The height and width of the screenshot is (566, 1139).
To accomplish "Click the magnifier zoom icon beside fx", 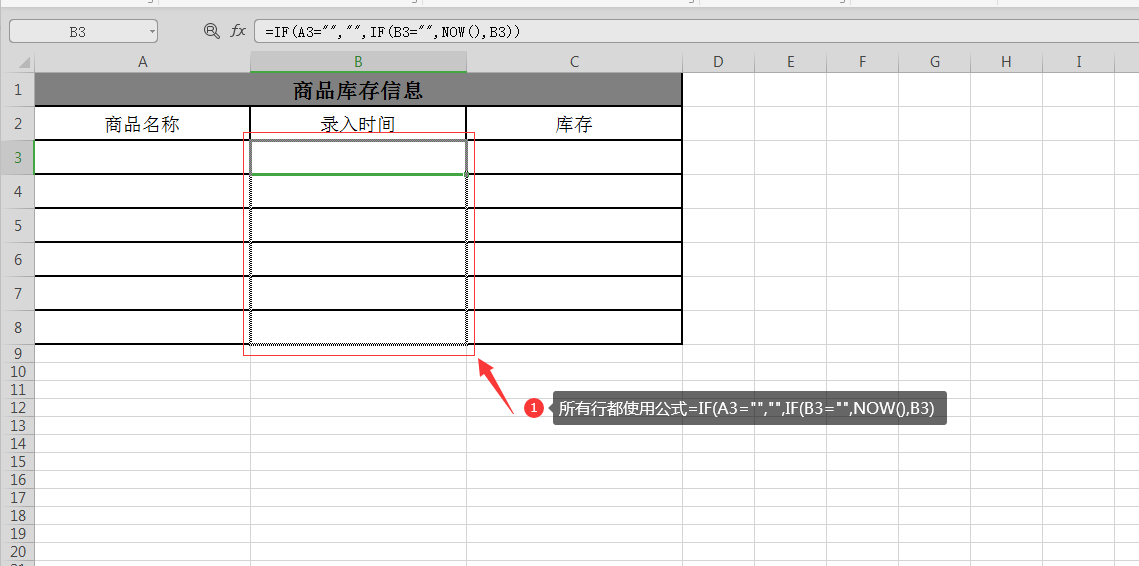I will 211,31.
